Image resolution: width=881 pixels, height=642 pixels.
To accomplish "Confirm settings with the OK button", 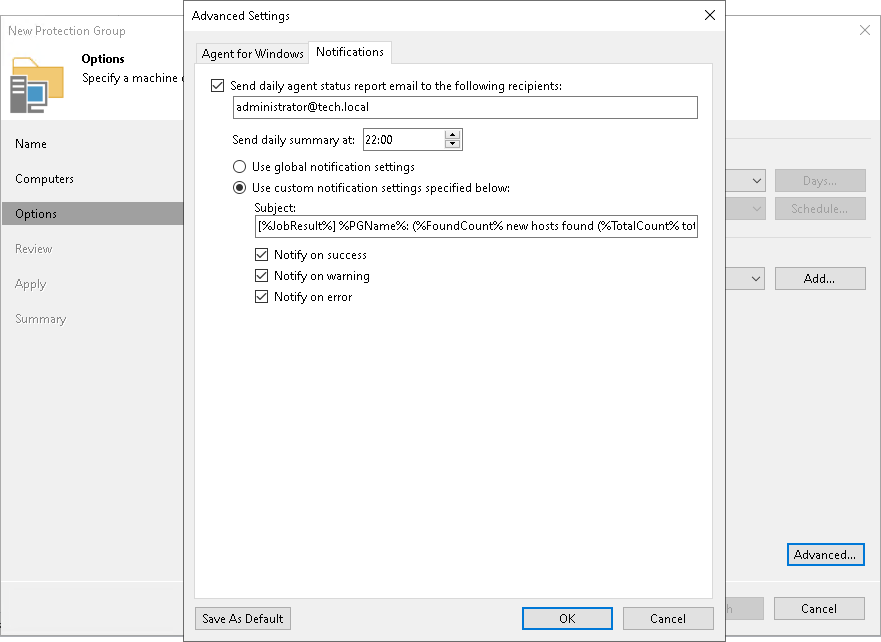I will click(566, 618).
